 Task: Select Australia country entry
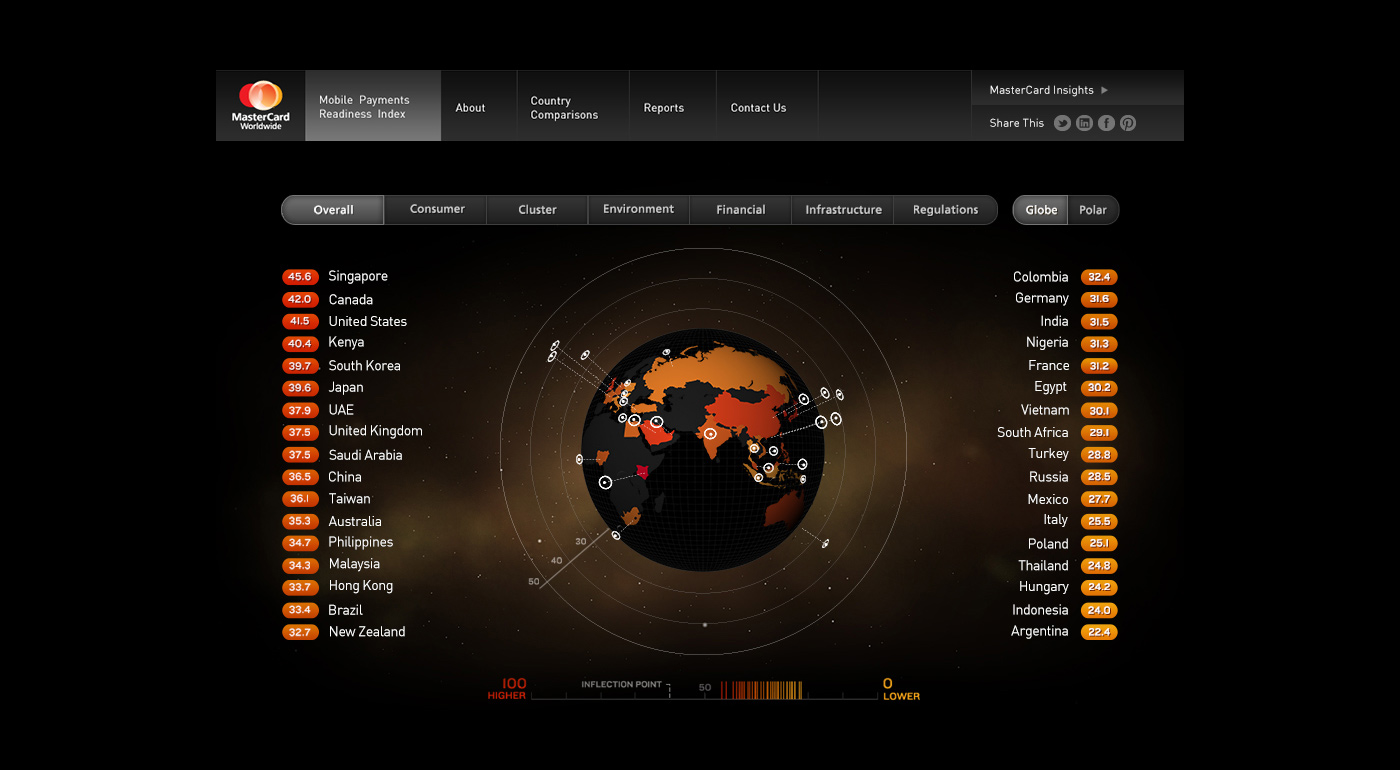click(355, 521)
